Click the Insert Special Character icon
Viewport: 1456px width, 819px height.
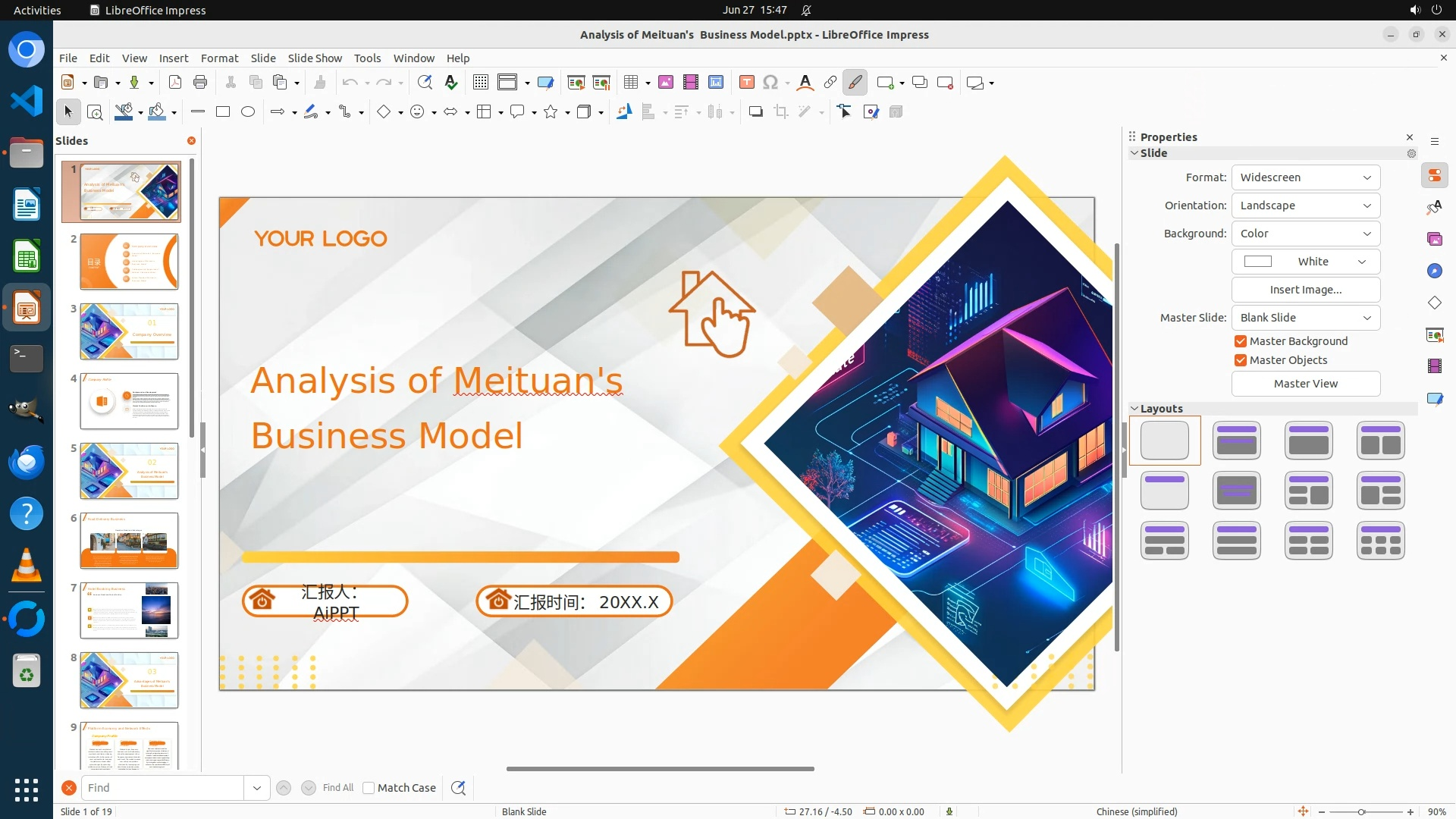point(770,83)
